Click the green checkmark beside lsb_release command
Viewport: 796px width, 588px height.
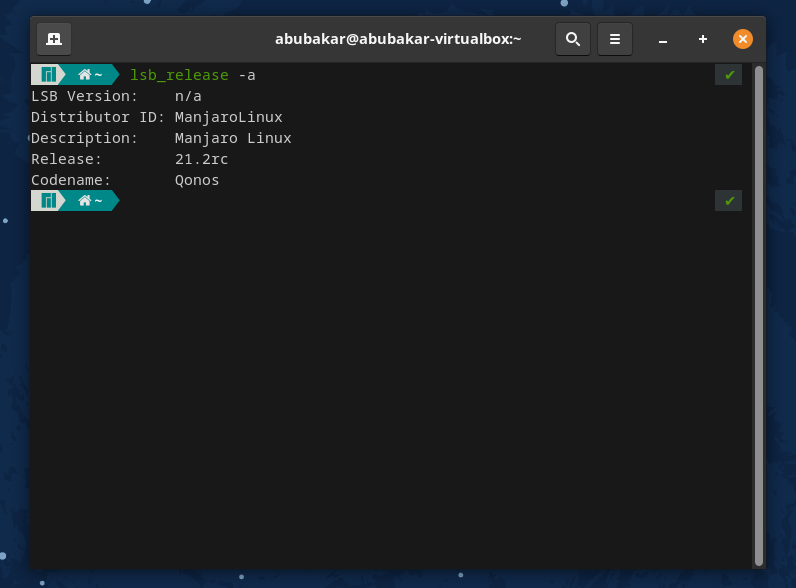pos(728,75)
